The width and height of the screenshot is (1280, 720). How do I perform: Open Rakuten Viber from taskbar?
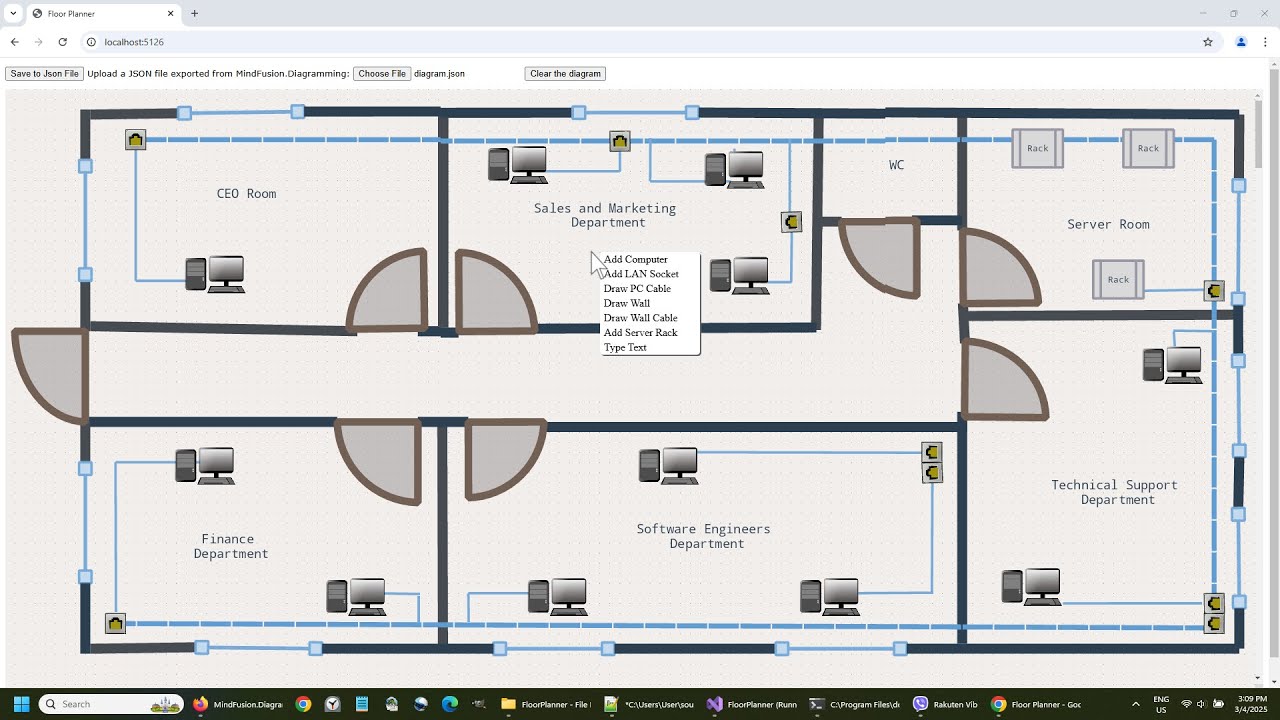pyautogui.click(x=945, y=704)
